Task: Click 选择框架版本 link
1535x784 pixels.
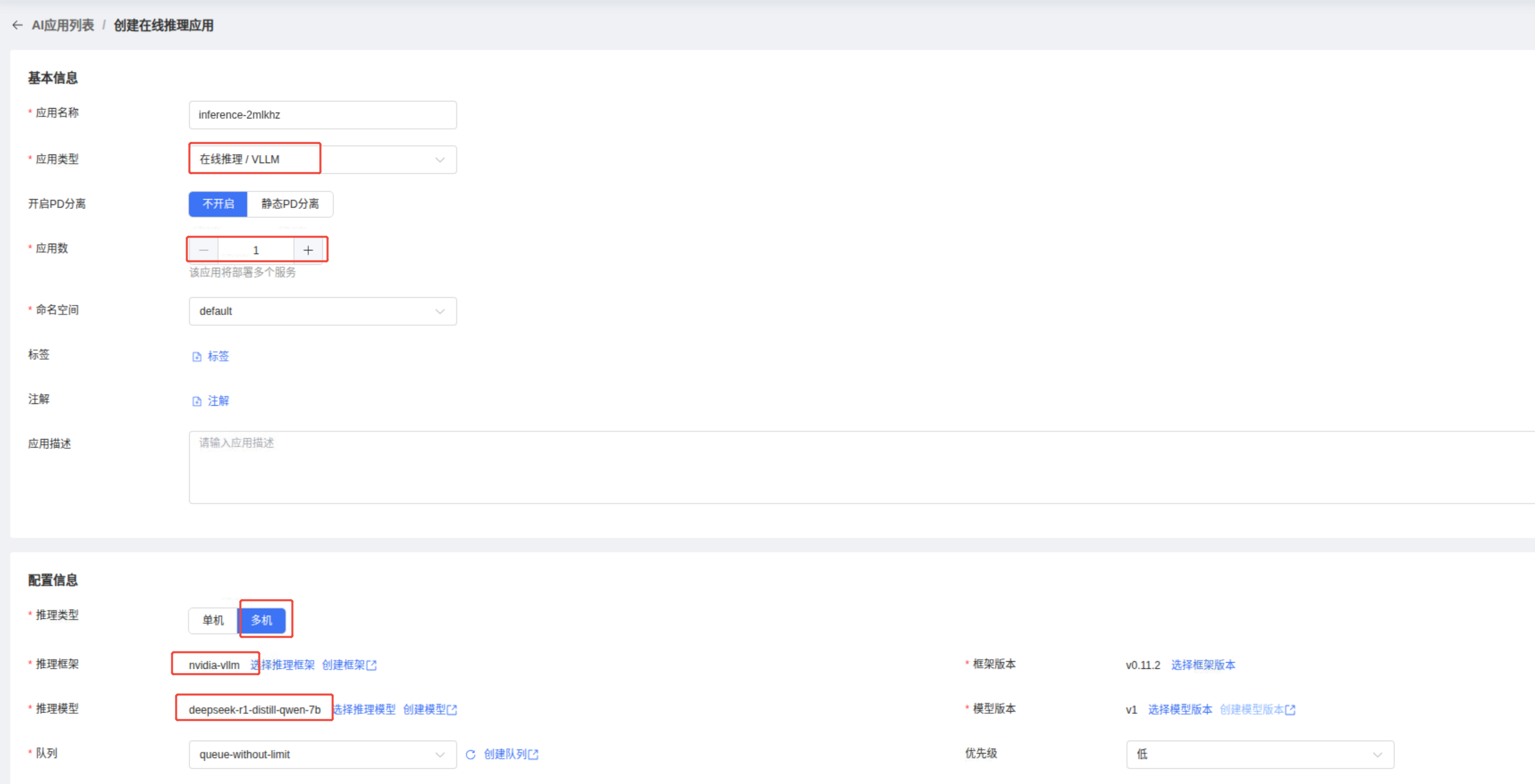Action: point(1203,665)
